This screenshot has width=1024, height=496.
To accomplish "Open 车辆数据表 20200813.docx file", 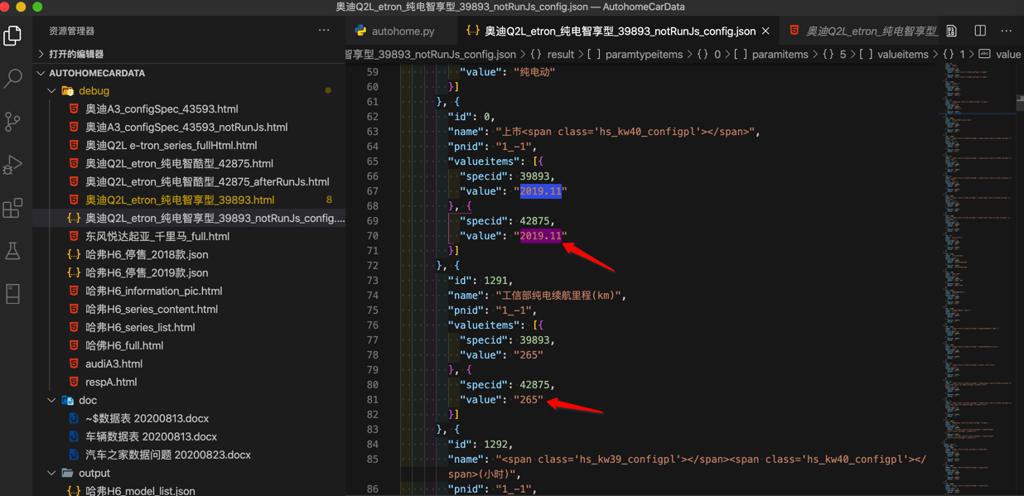I will coord(151,437).
